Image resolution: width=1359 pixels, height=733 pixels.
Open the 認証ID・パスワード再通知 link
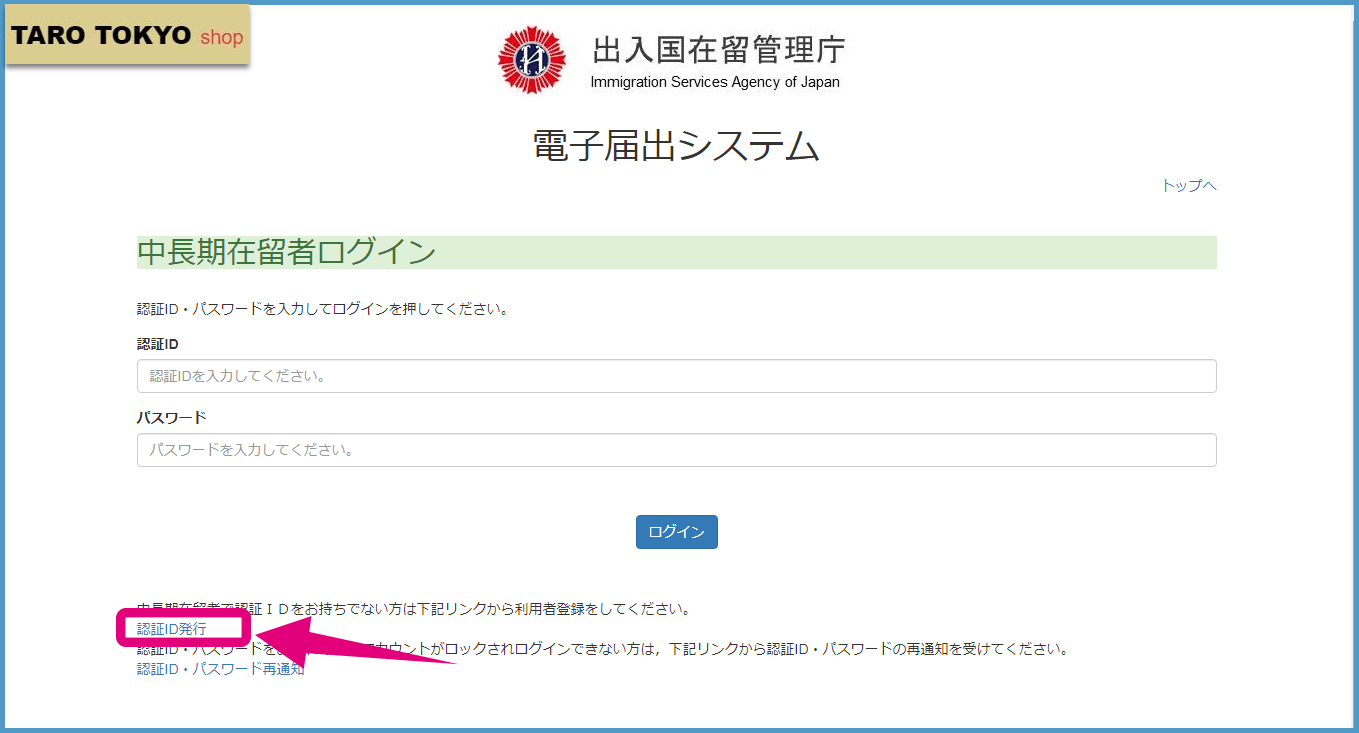coord(220,669)
